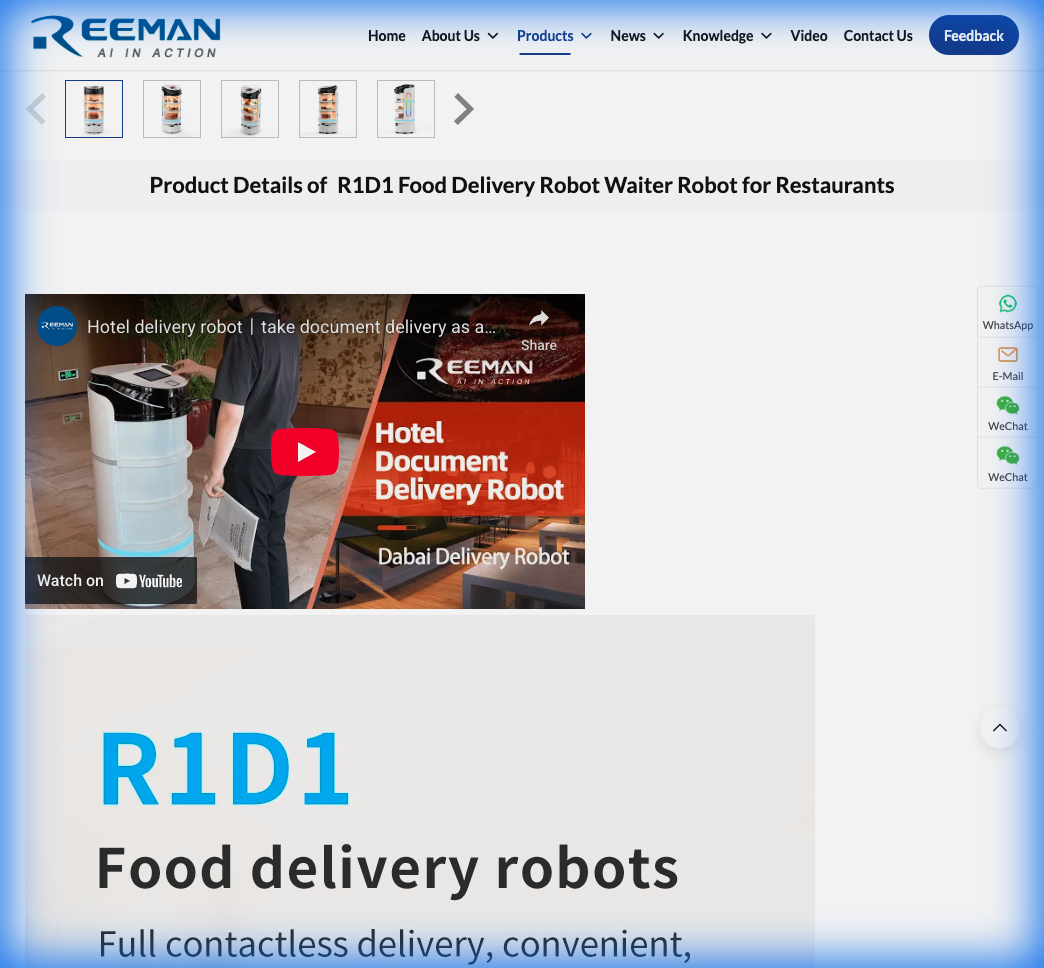Expand the Knowledge menu chevron
This screenshot has height=968, width=1044.
click(x=766, y=35)
